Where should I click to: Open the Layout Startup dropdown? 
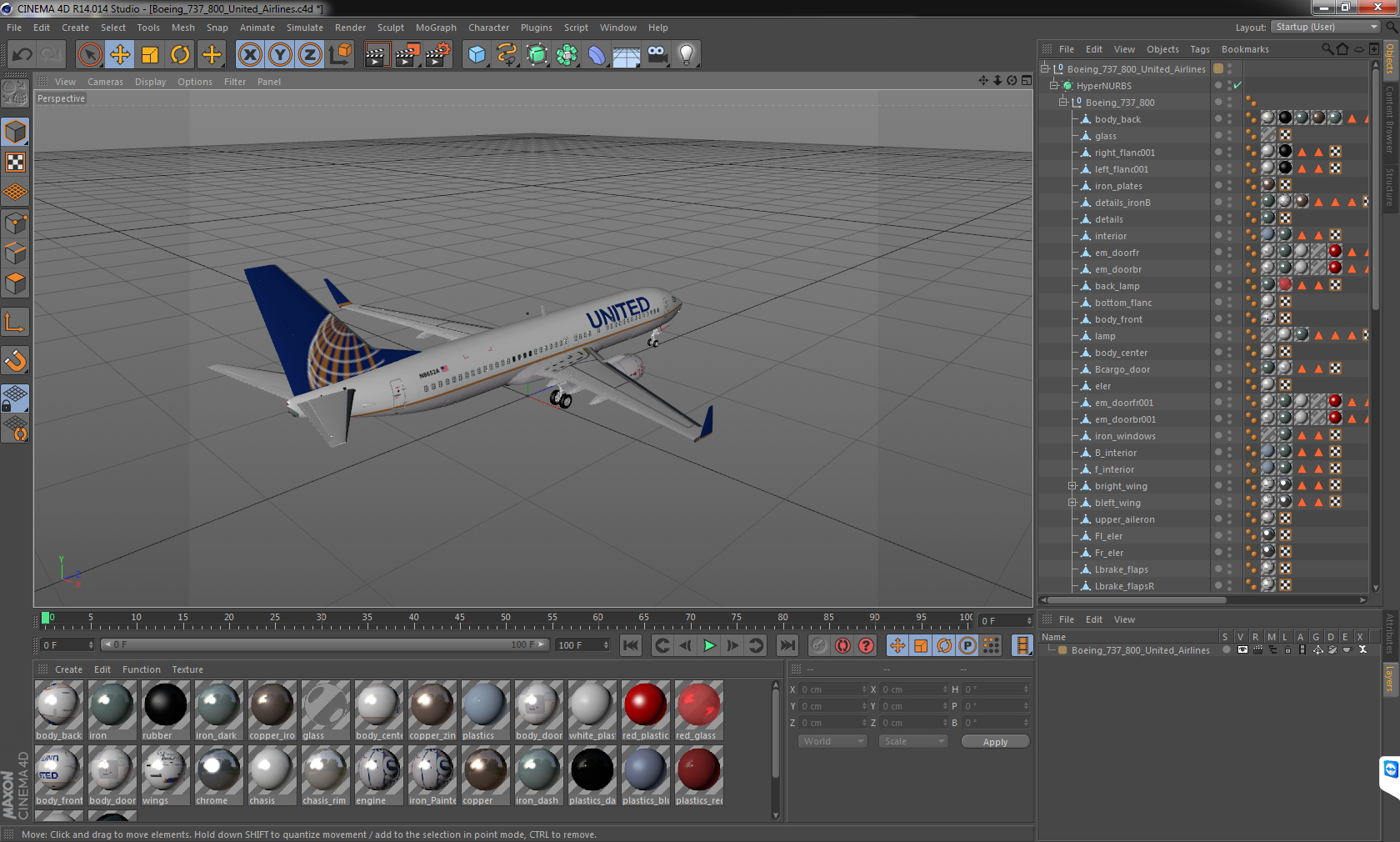[1326, 27]
